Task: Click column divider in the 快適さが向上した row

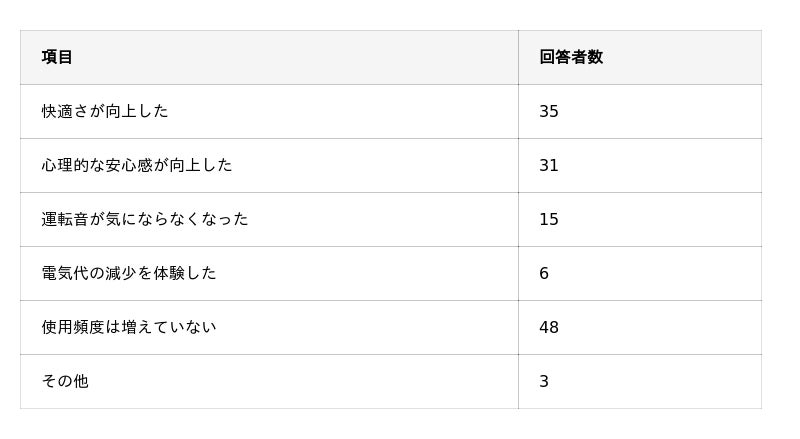Action: pyautogui.click(x=518, y=111)
